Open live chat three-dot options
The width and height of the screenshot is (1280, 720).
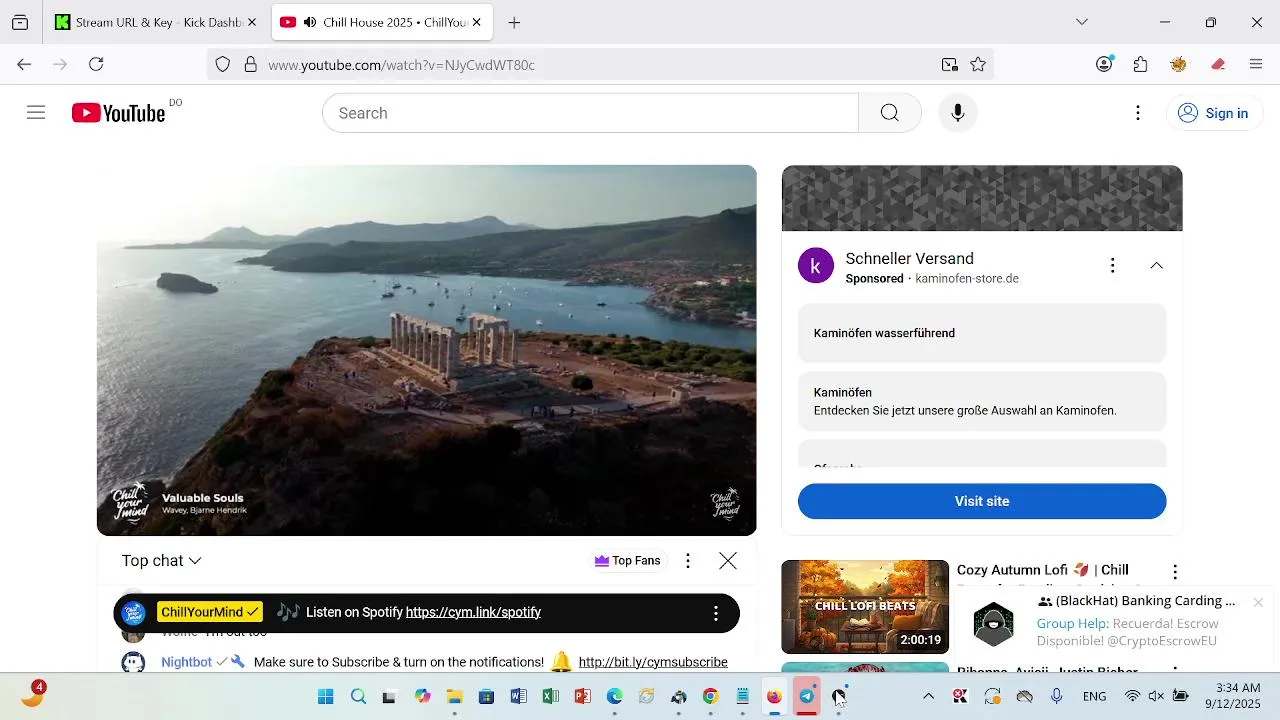[688, 561]
